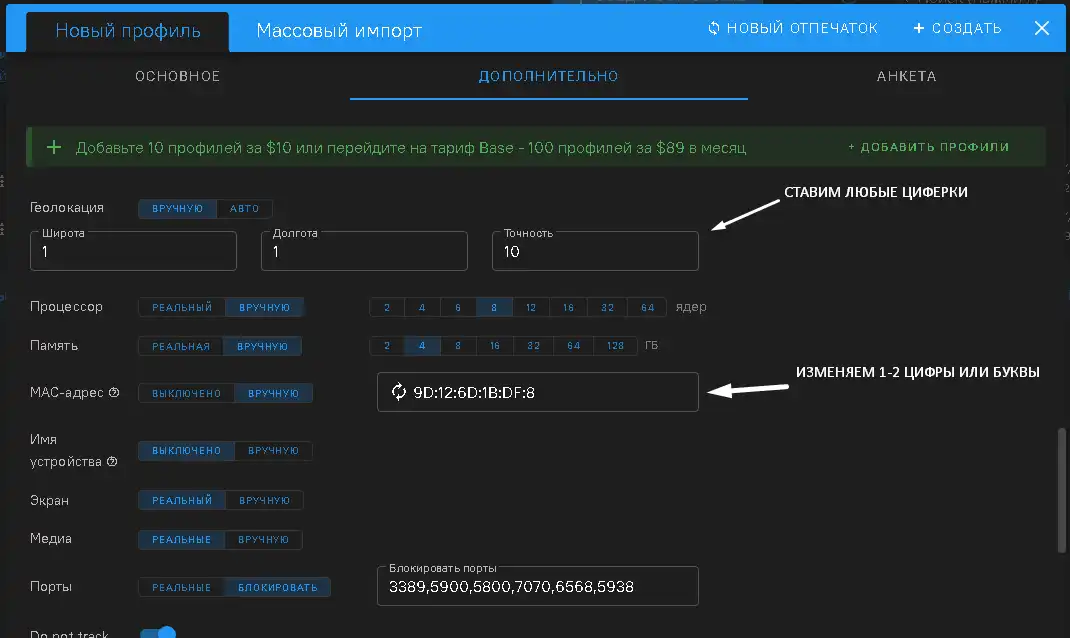Viewport: 1070px width, 638px height.
Task: Choose 12 processor cores
Action: point(531,308)
